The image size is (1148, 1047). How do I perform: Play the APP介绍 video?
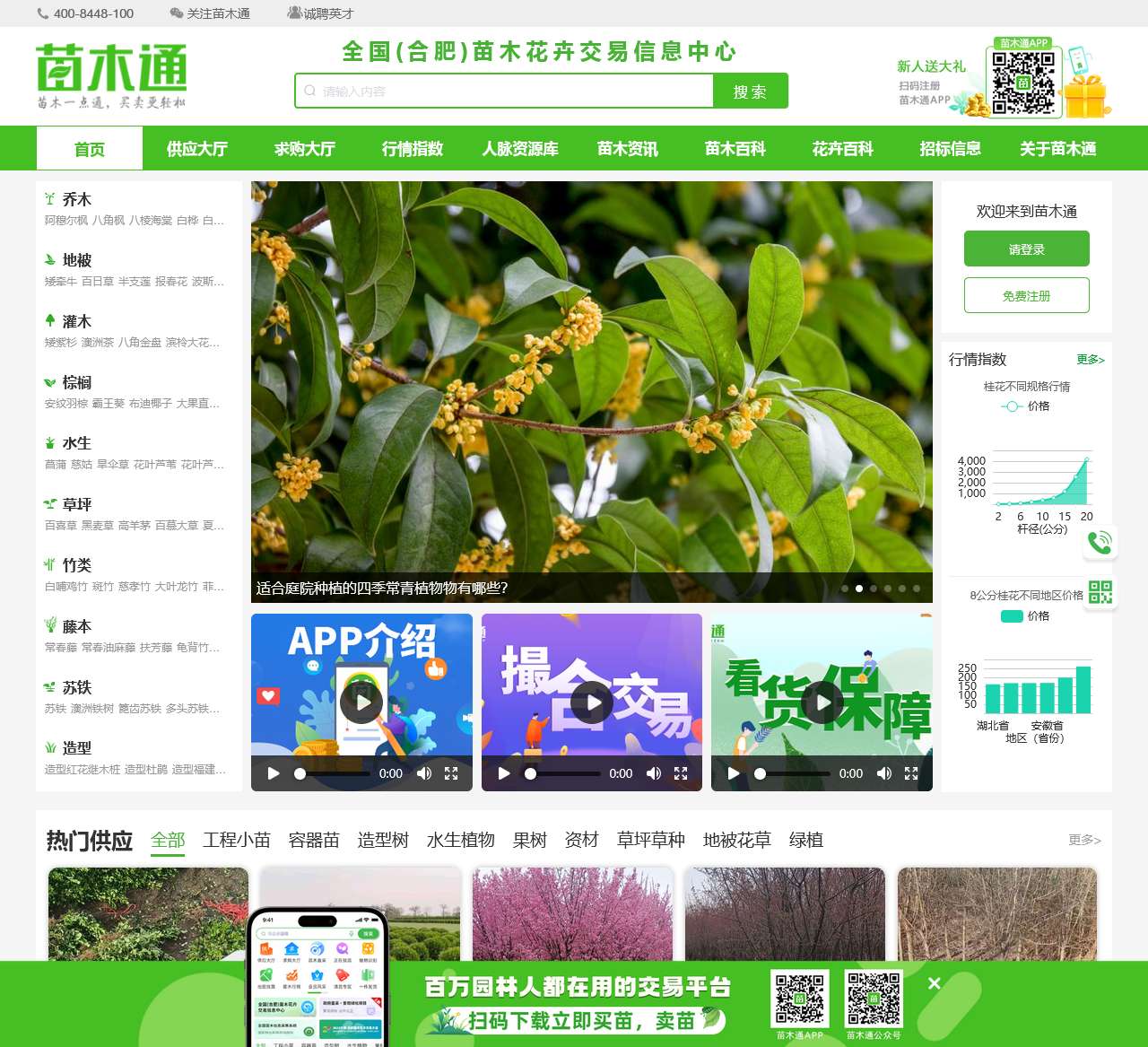pyautogui.click(x=361, y=702)
